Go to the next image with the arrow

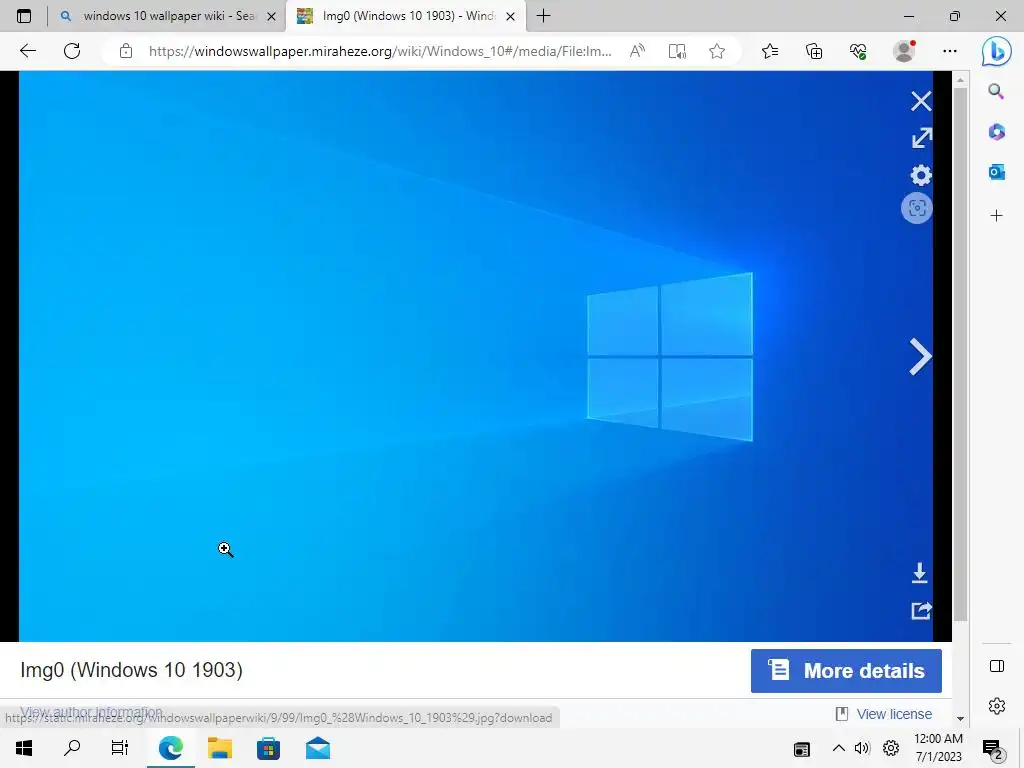(x=920, y=357)
